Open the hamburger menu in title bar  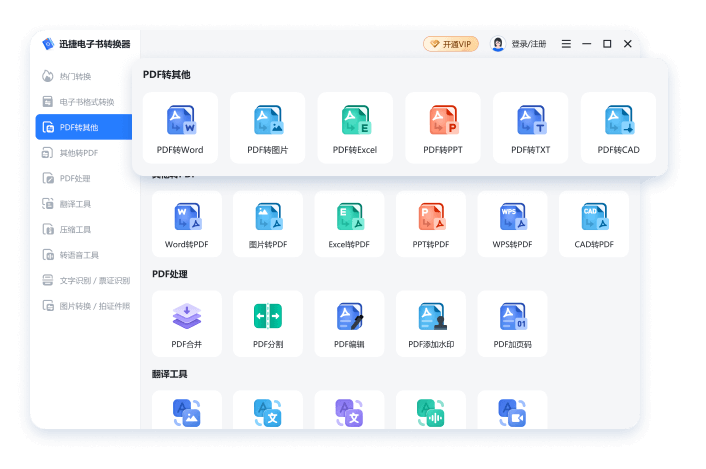coord(566,44)
